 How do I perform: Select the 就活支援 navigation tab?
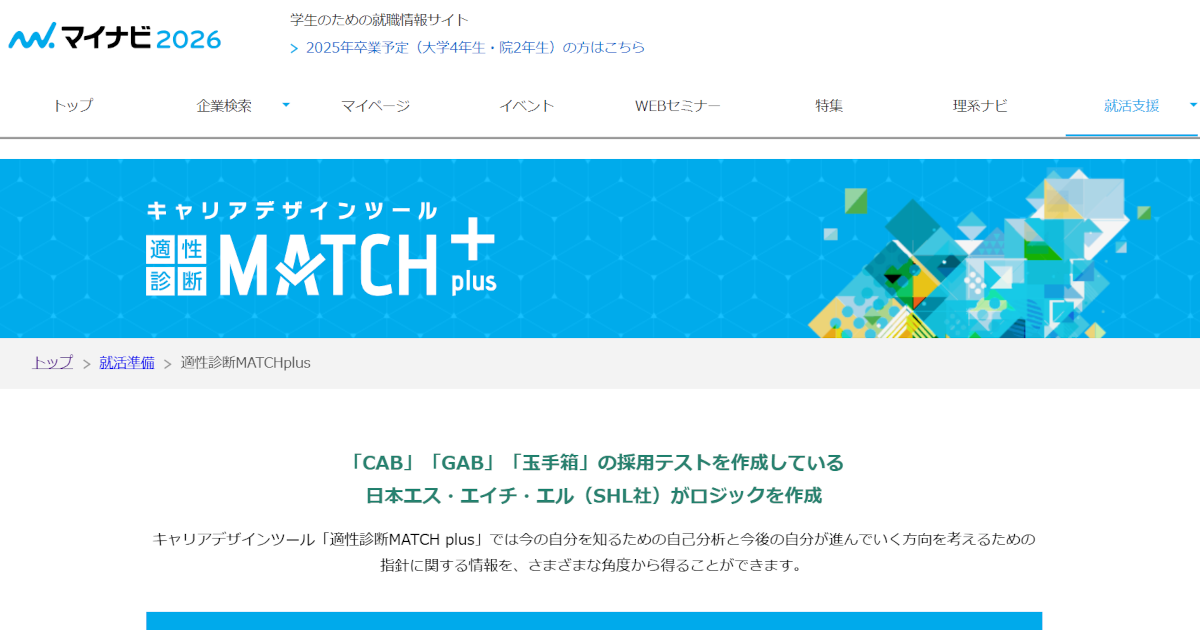point(1131,106)
